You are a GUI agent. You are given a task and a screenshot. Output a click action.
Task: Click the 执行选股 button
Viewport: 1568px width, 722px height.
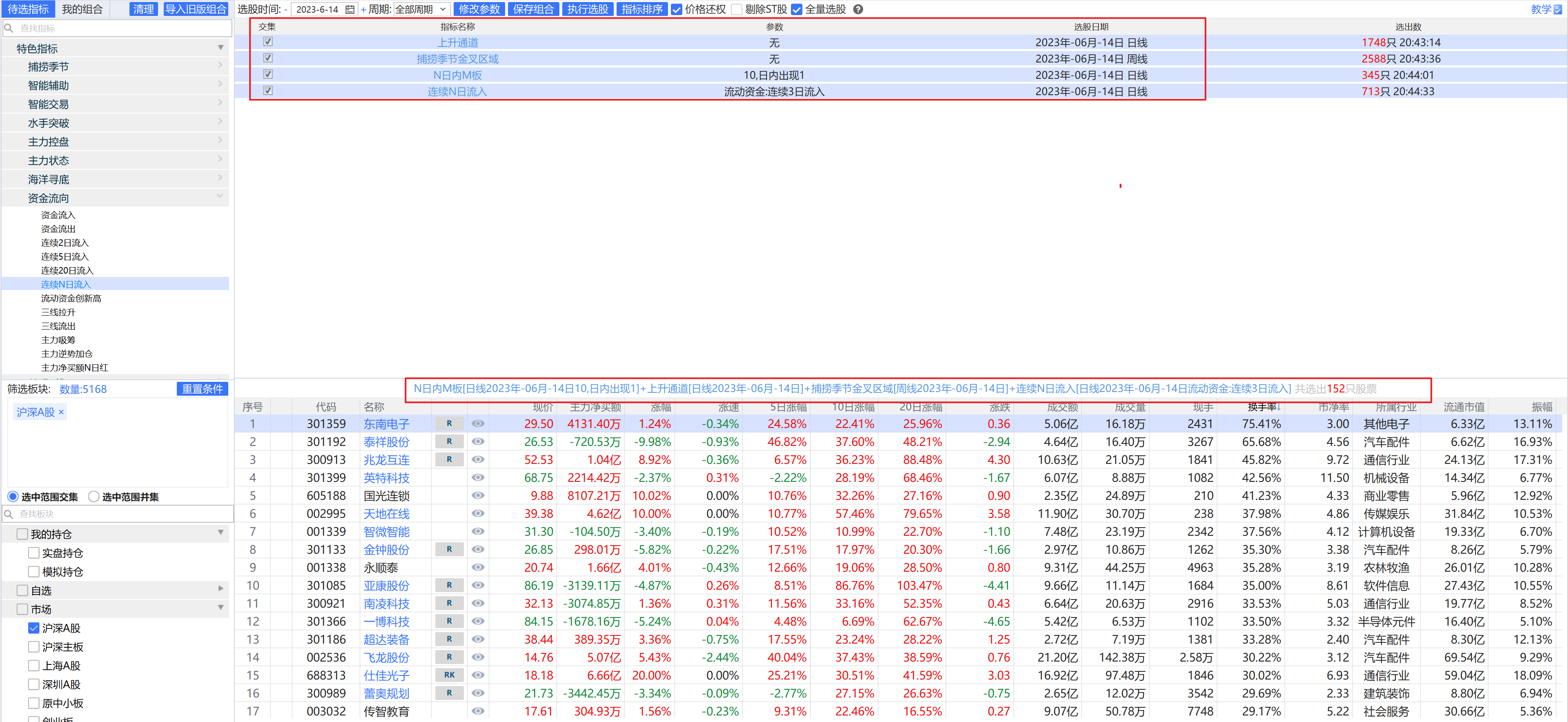coord(588,9)
